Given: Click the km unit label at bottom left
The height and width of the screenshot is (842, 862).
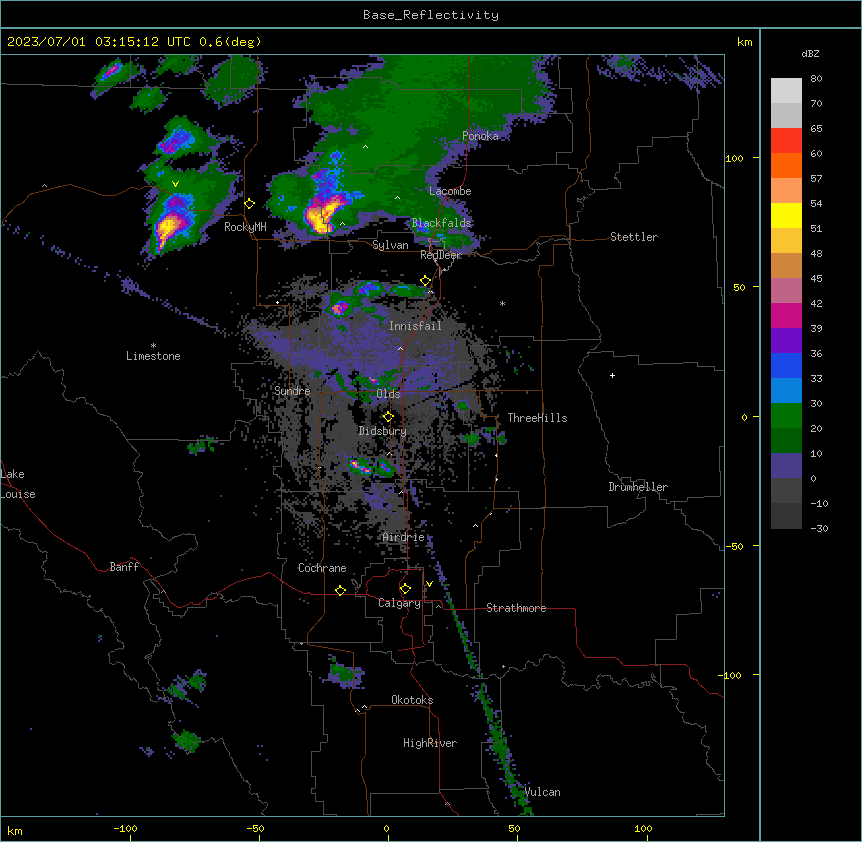Looking at the screenshot, I should [15, 830].
